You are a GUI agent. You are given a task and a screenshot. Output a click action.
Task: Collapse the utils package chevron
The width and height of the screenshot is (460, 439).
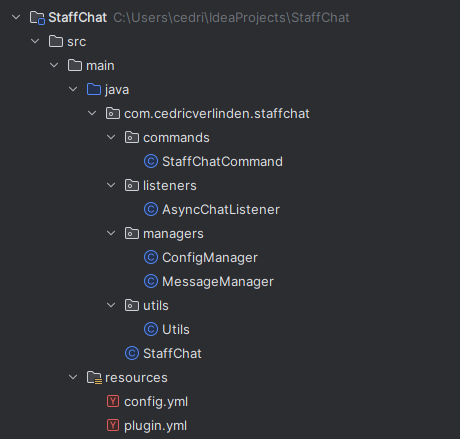tap(111, 305)
